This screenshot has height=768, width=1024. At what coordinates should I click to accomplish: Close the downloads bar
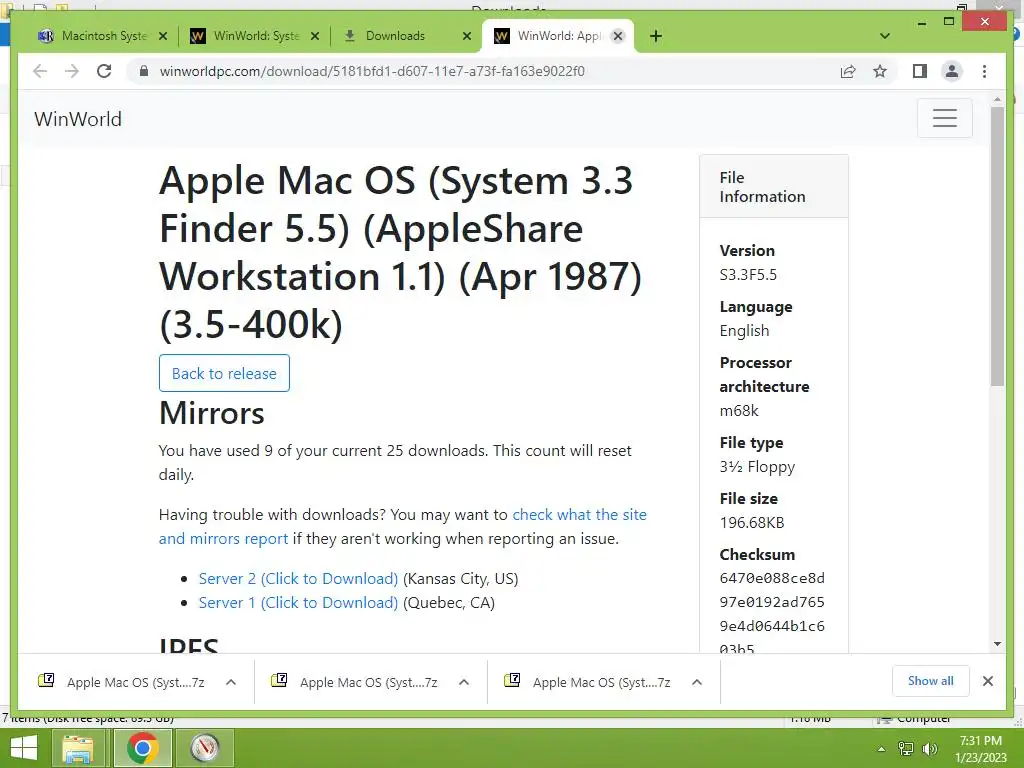pyautogui.click(x=988, y=681)
